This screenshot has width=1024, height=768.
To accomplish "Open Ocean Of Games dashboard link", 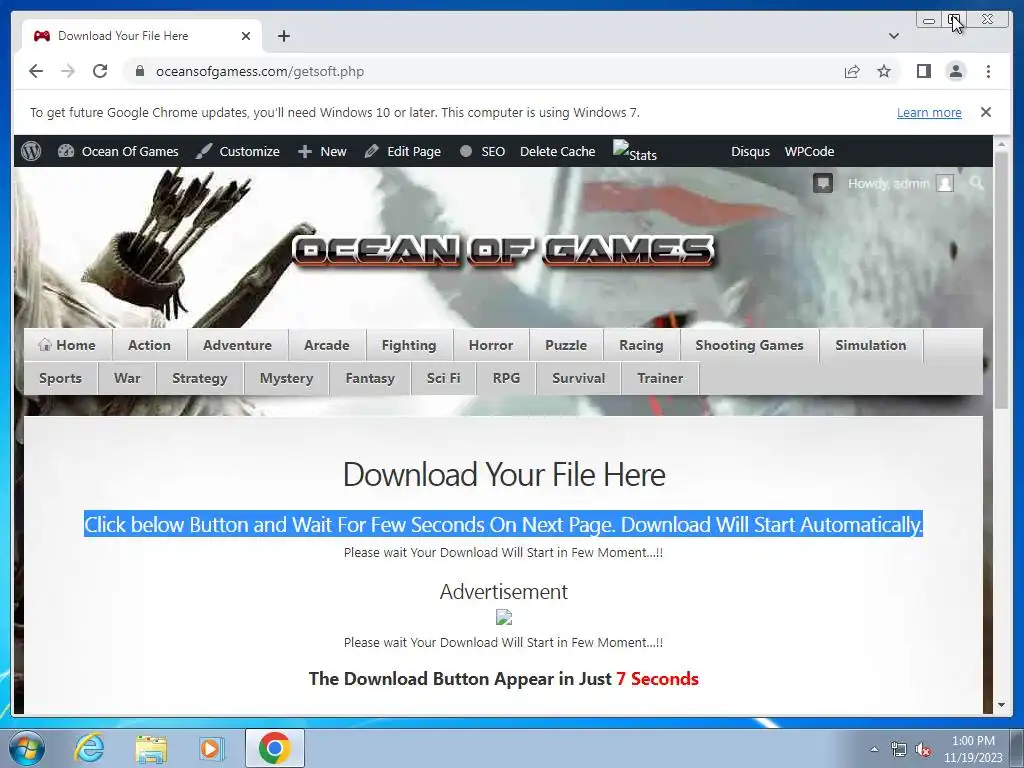I will 118,152.
